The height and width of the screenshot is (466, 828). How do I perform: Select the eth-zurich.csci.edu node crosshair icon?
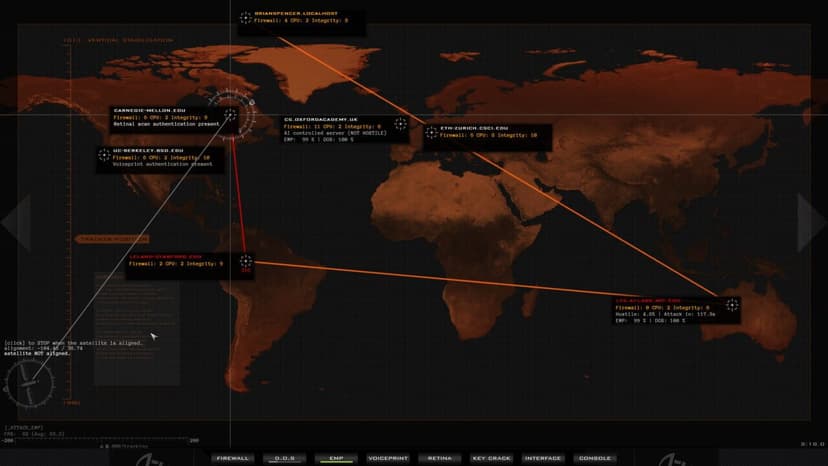431,133
